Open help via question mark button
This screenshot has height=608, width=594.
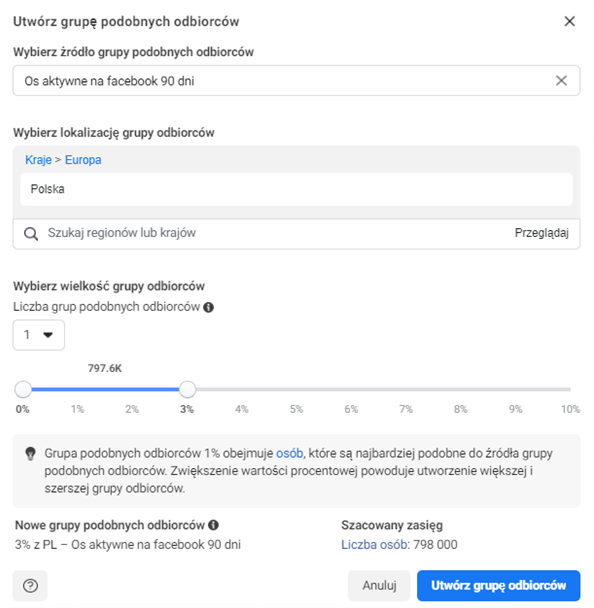(x=30, y=586)
